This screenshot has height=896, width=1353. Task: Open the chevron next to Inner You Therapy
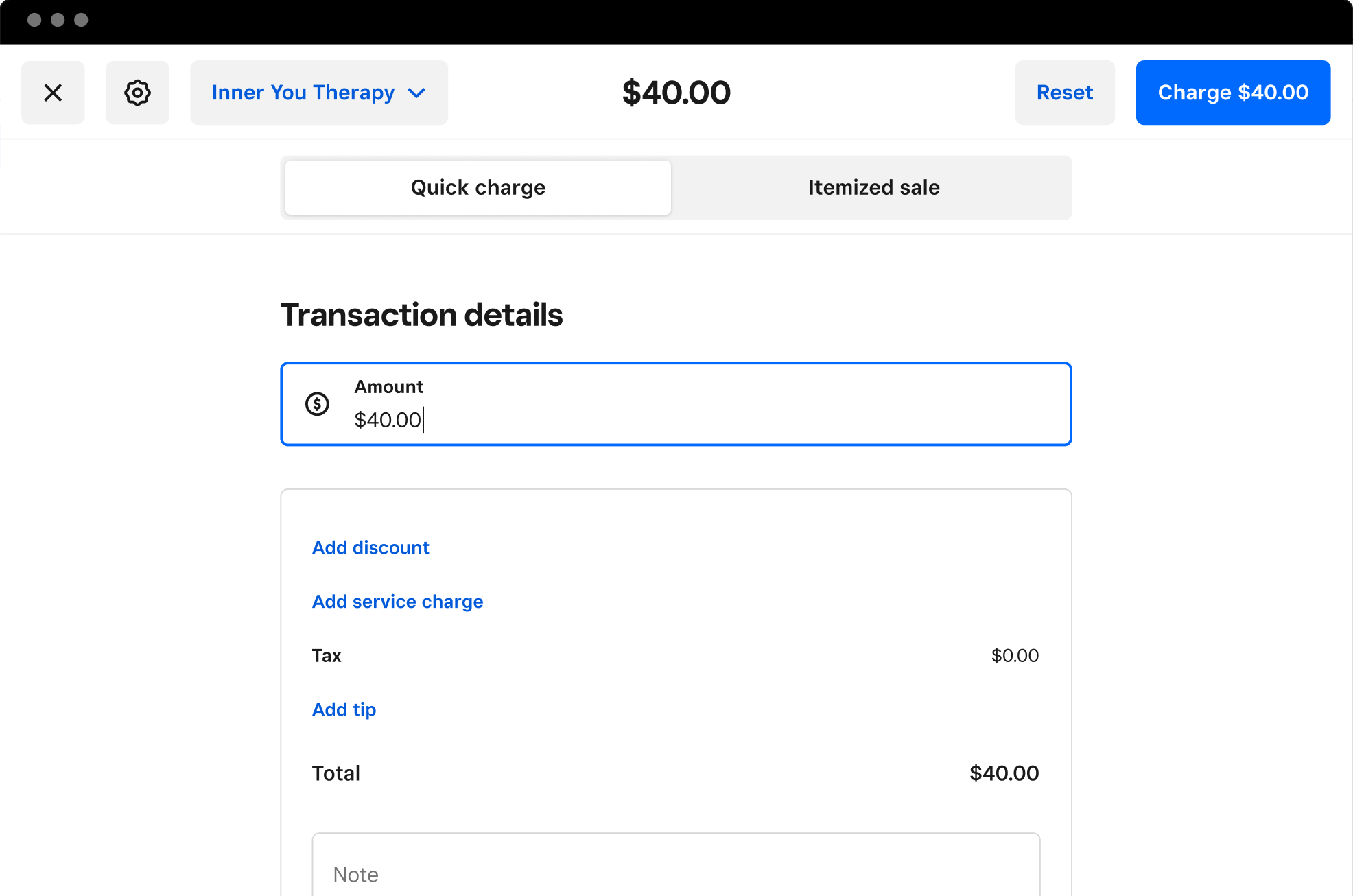coord(417,93)
